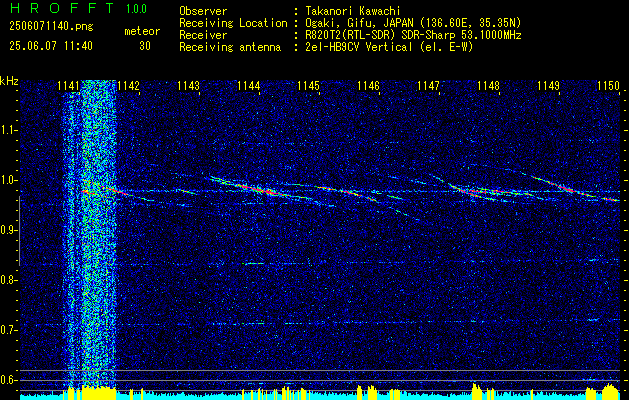Image resolution: width=629 pixels, height=400 pixels.
Task: Click the filename 2506071140.png
Action: click(x=51, y=27)
